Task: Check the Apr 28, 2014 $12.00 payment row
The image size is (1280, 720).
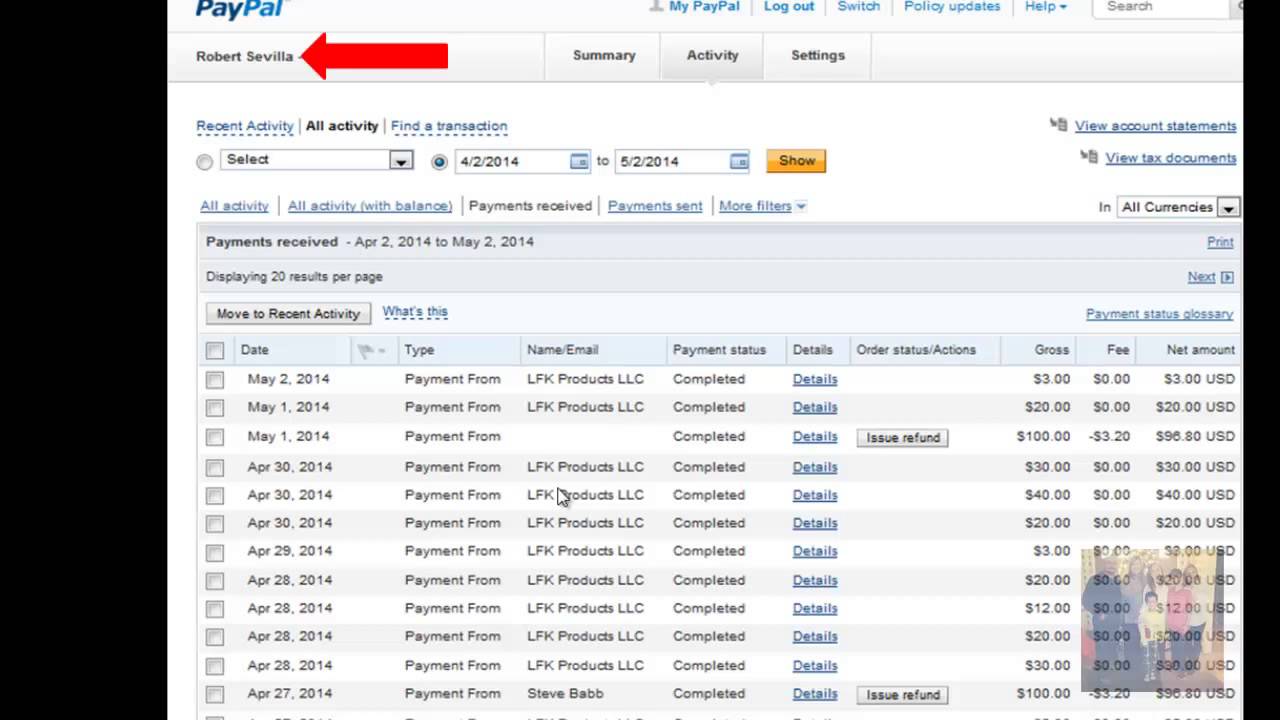Action: pyautogui.click(x=215, y=609)
